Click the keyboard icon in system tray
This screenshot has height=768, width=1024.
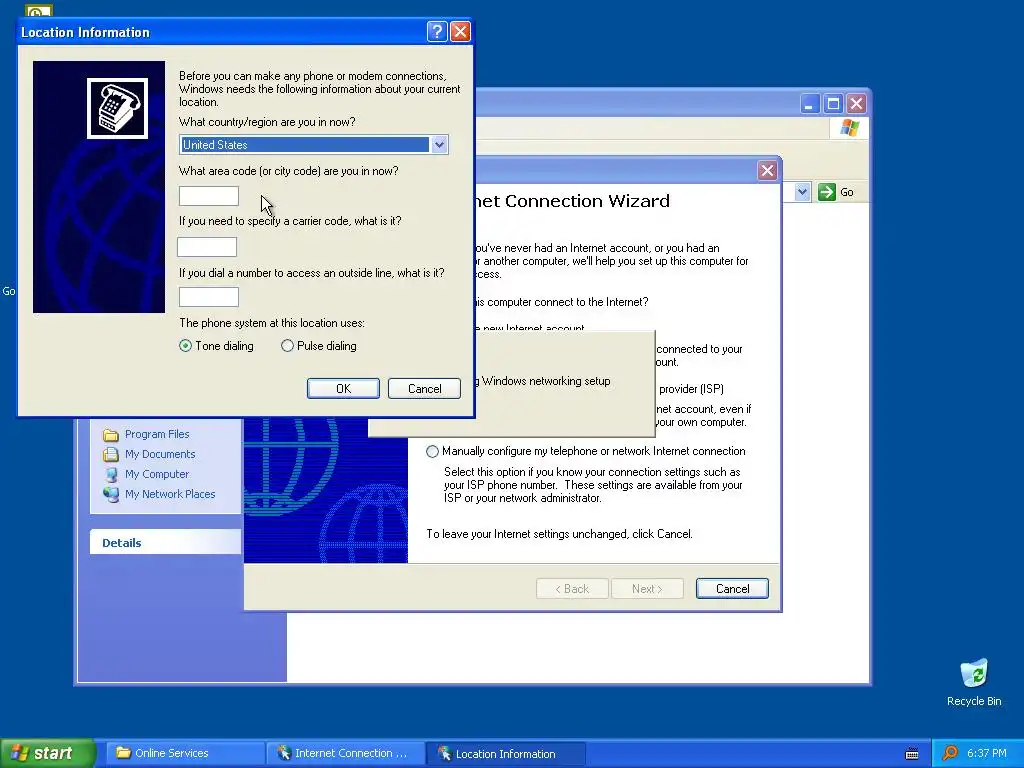click(x=912, y=754)
